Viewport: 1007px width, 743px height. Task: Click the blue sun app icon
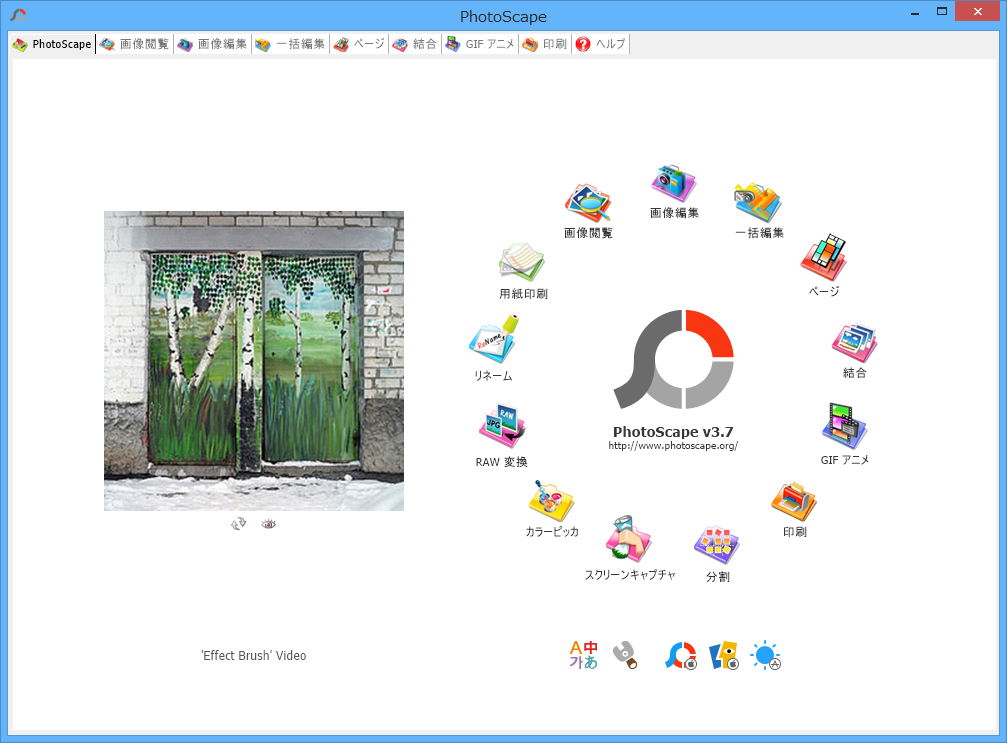766,656
